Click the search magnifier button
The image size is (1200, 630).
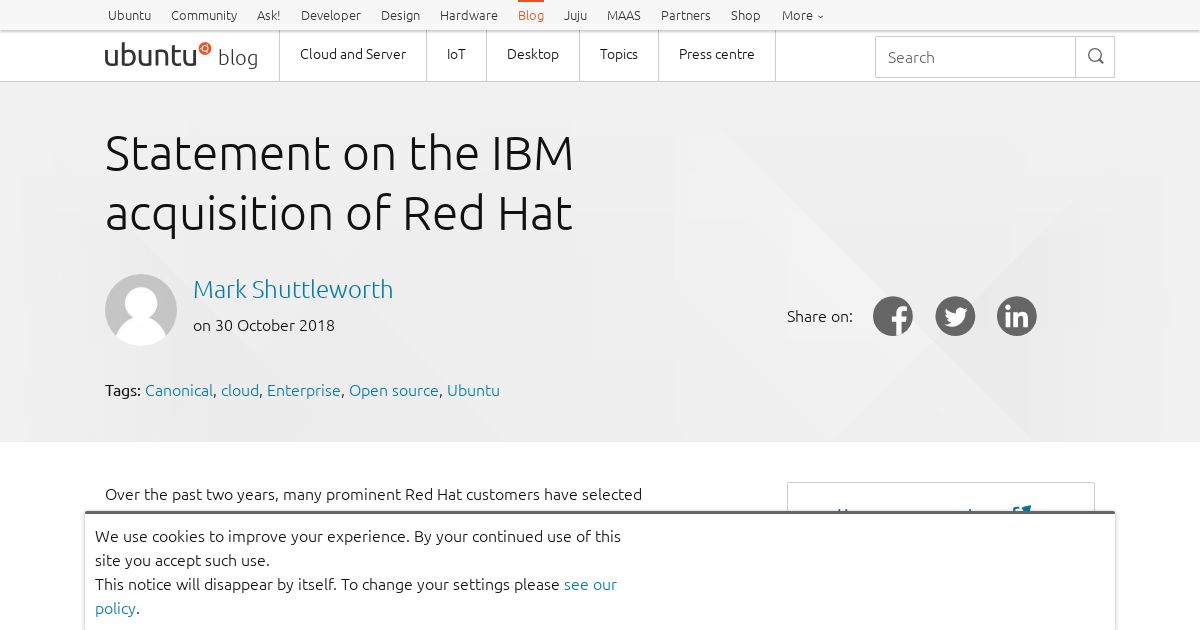click(1095, 57)
